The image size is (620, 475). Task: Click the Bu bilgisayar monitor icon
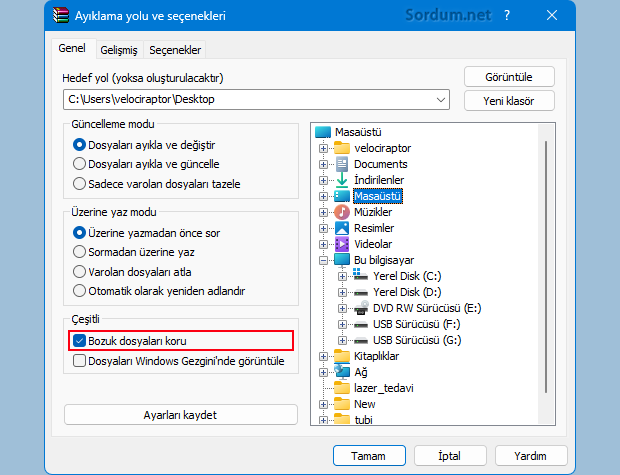click(342, 260)
